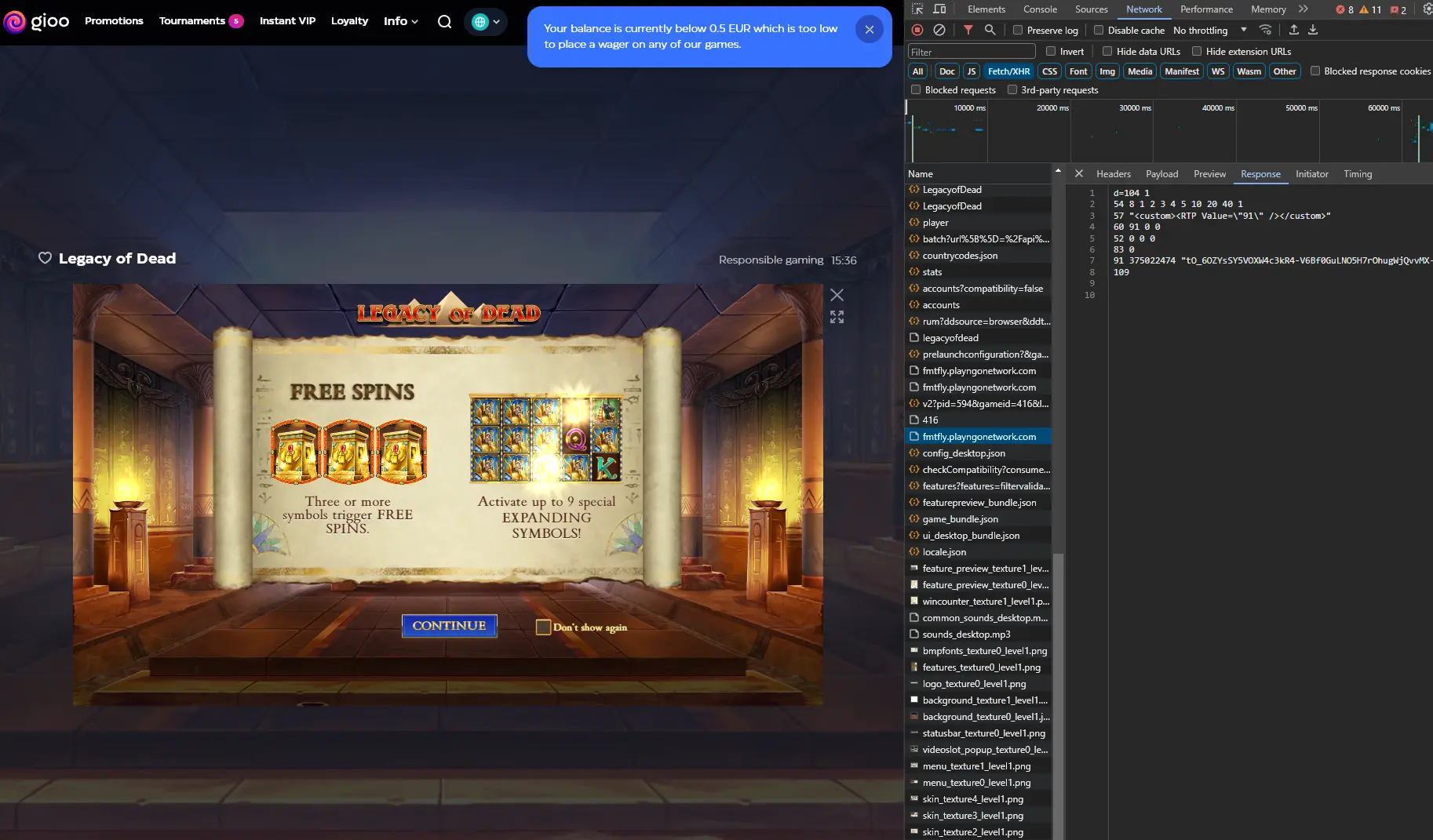
Task: Sort by Name column arrow
Action: [1058, 171]
